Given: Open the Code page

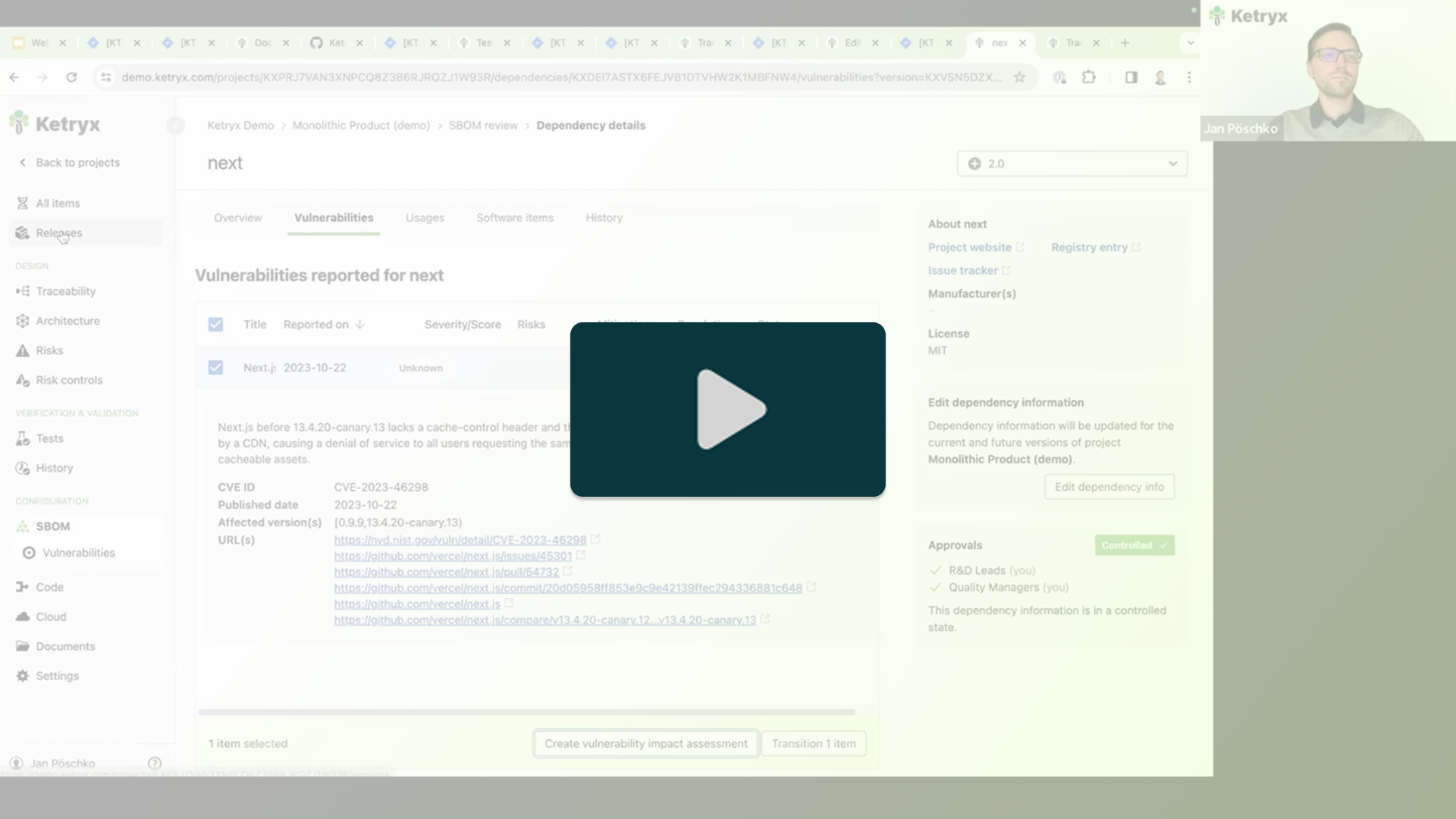Looking at the screenshot, I should pyautogui.click(x=49, y=587).
